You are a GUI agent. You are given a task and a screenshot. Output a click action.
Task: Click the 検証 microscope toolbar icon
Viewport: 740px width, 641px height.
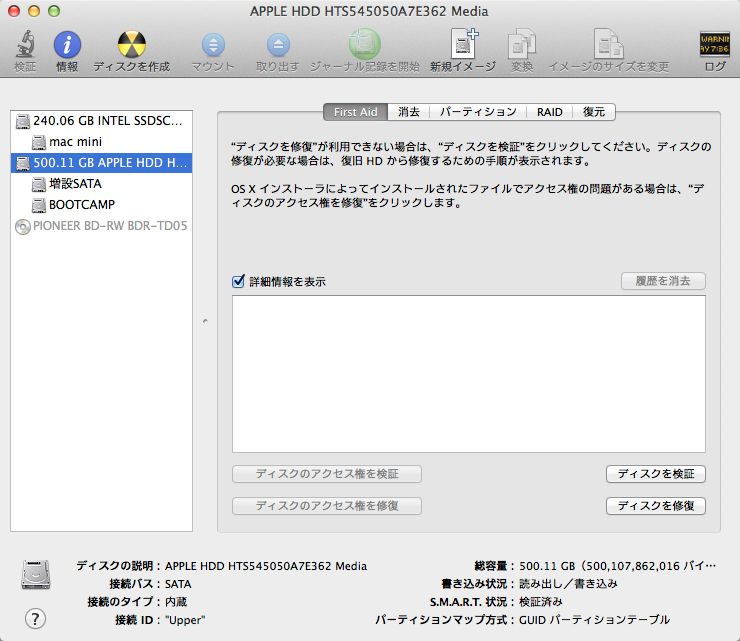(25, 44)
